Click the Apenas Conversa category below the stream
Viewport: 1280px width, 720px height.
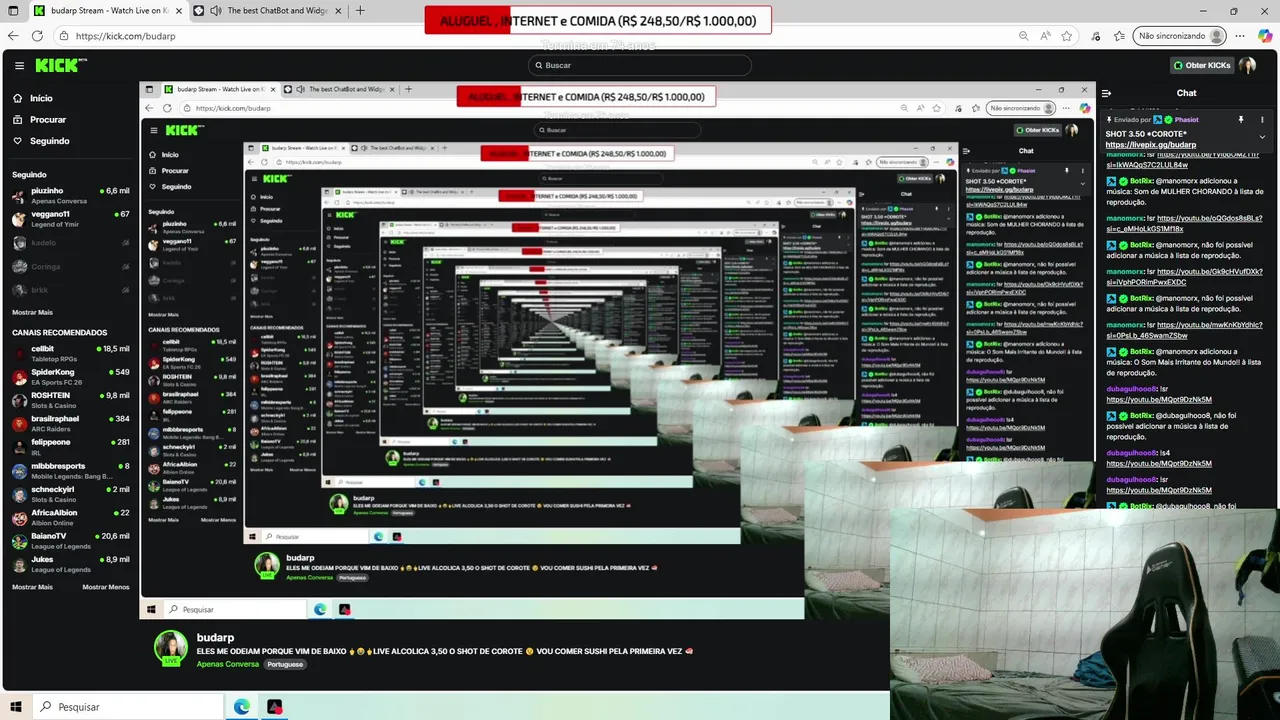click(x=228, y=664)
